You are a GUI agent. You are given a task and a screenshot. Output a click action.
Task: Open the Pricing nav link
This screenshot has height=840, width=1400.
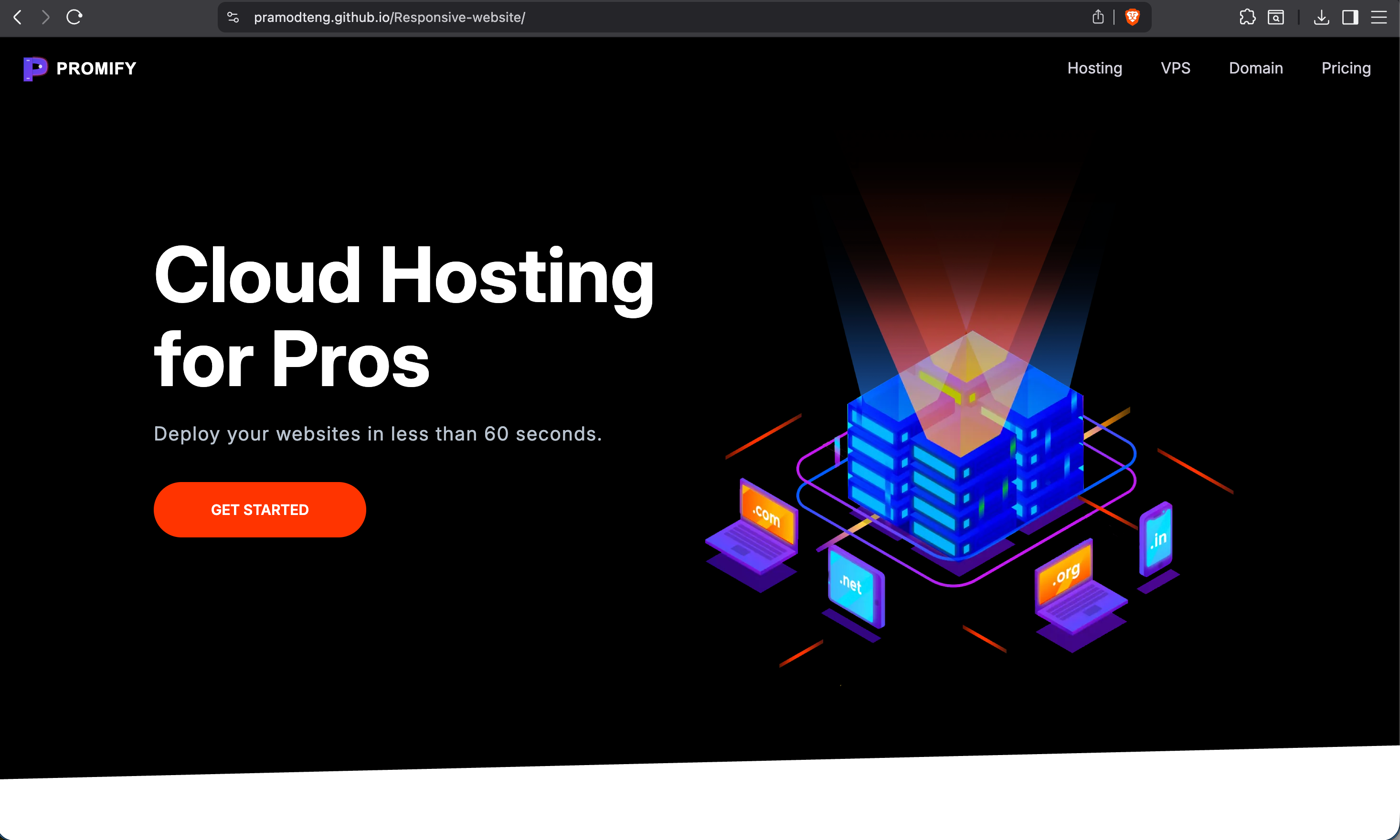(x=1346, y=68)
